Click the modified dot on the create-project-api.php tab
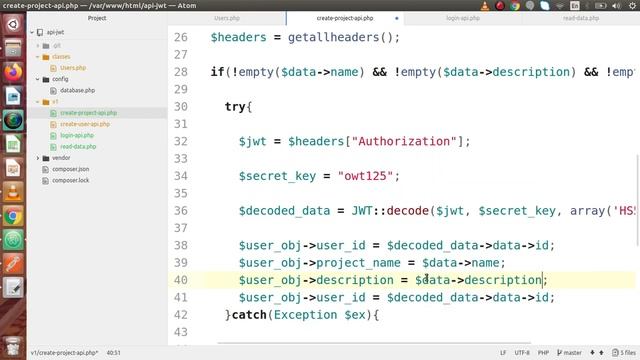 tap(397, 18)
